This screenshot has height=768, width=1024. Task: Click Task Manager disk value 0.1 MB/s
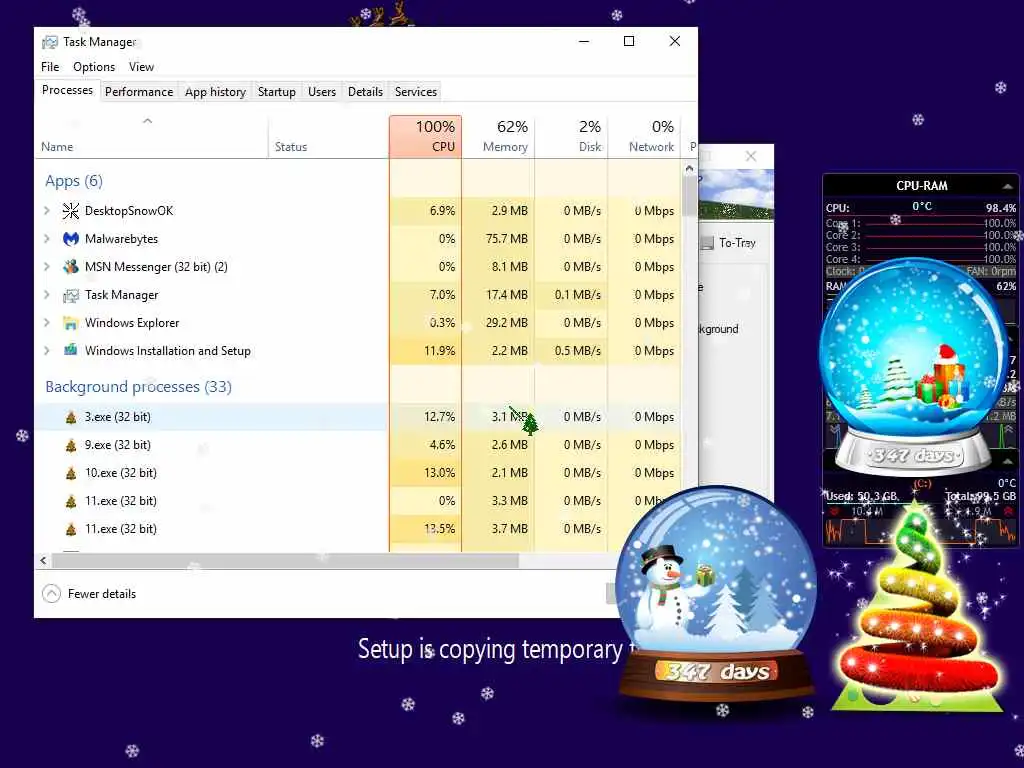pos(577,295)
